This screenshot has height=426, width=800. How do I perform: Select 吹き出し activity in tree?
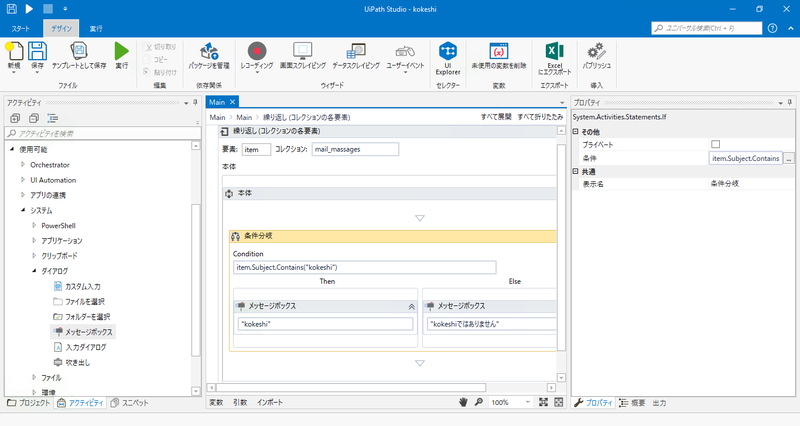72,362
